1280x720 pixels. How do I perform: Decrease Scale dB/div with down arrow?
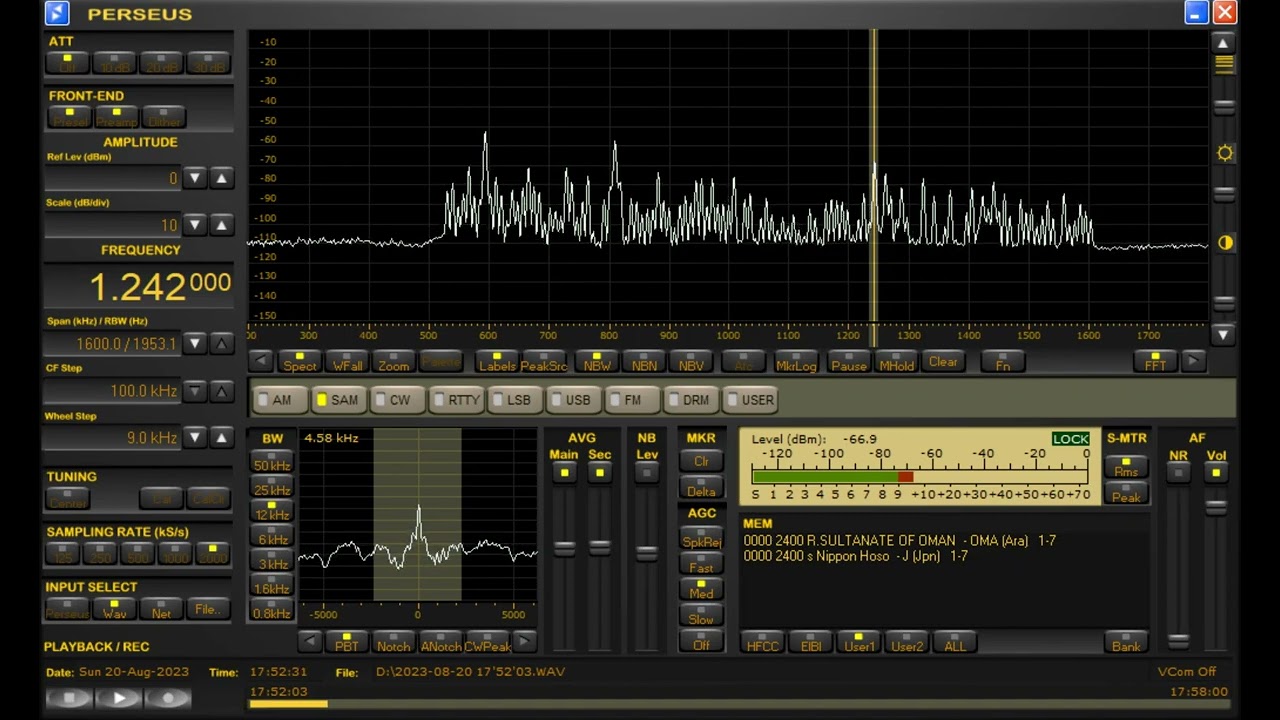195,225
